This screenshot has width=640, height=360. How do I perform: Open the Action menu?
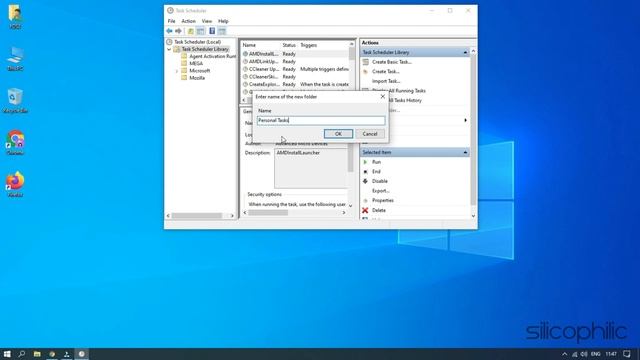tap(189, 21)
